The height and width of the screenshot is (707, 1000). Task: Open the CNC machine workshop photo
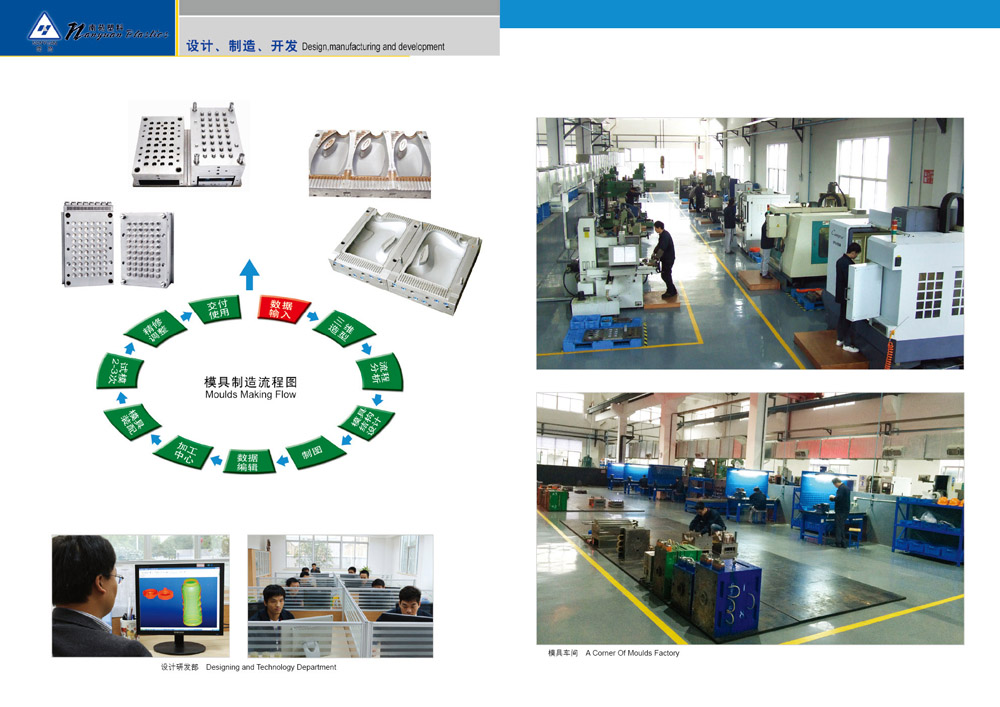pyautogui.click(x=749, y=243)
